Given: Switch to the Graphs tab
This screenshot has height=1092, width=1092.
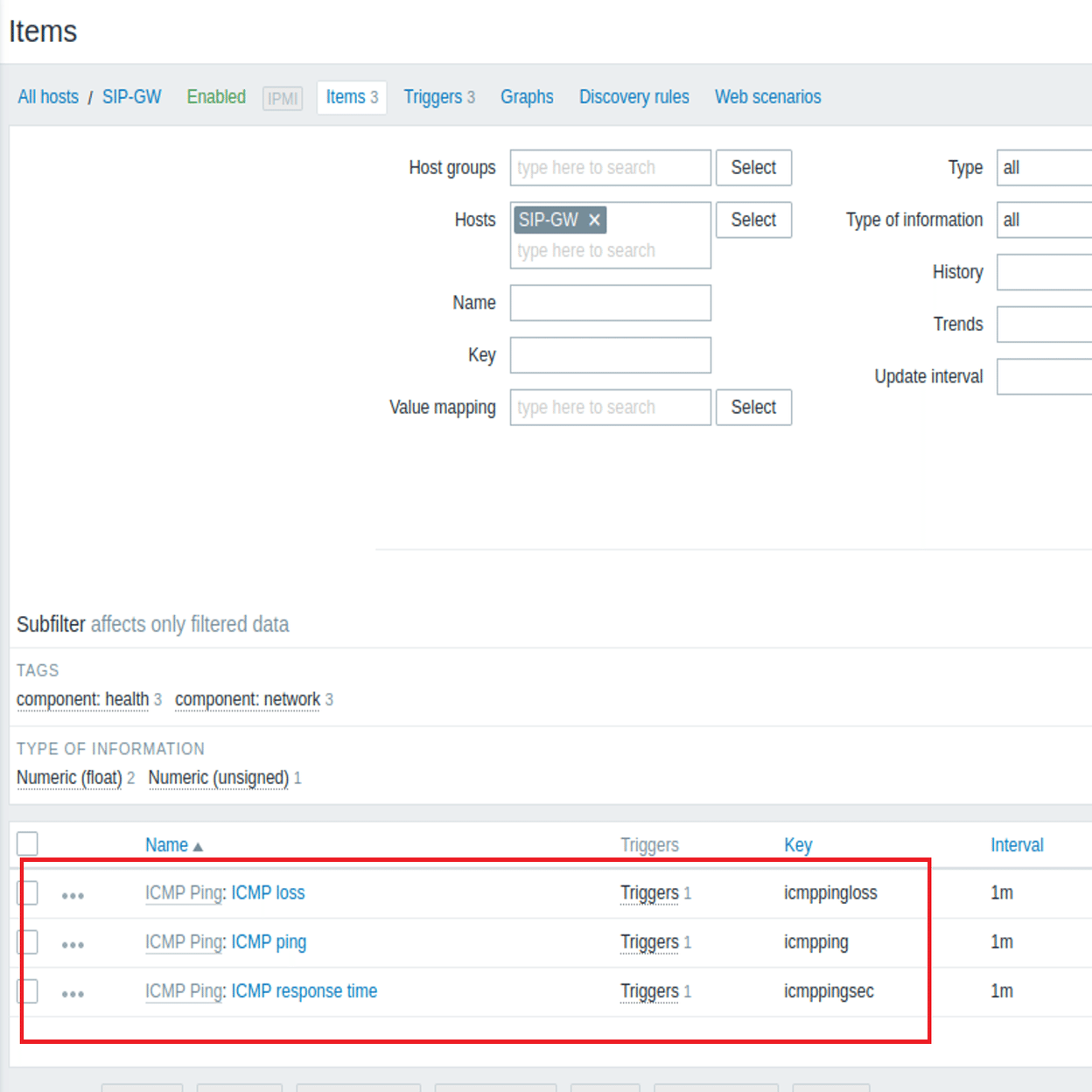Looking at the screenshot, I should click(526, 96).
